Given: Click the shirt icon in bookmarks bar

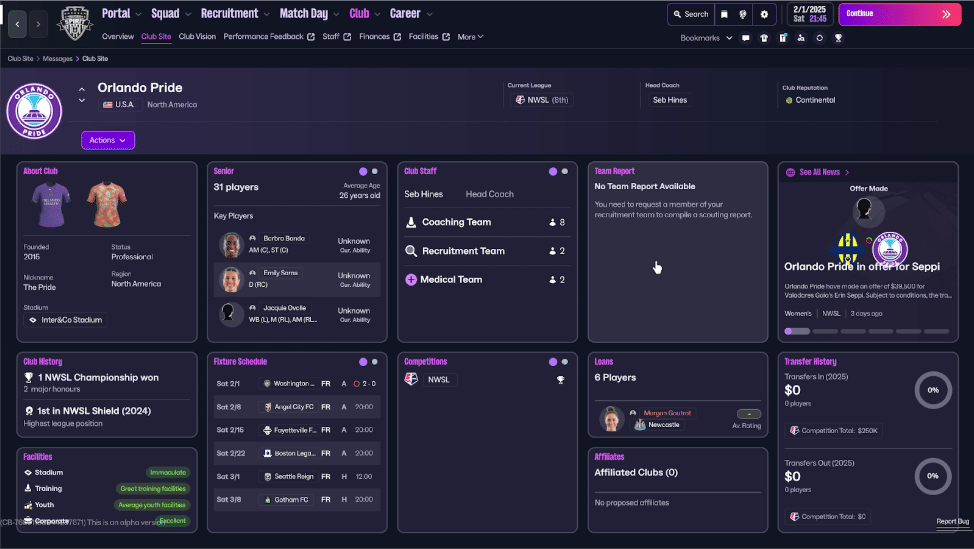Looking at the screenshot, I should 764,38.
